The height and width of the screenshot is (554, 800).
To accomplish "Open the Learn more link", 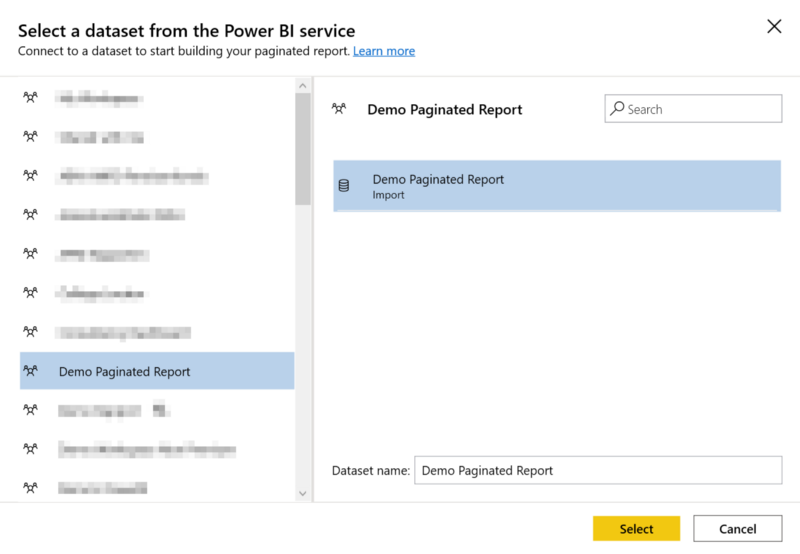I will coord(384,51).
